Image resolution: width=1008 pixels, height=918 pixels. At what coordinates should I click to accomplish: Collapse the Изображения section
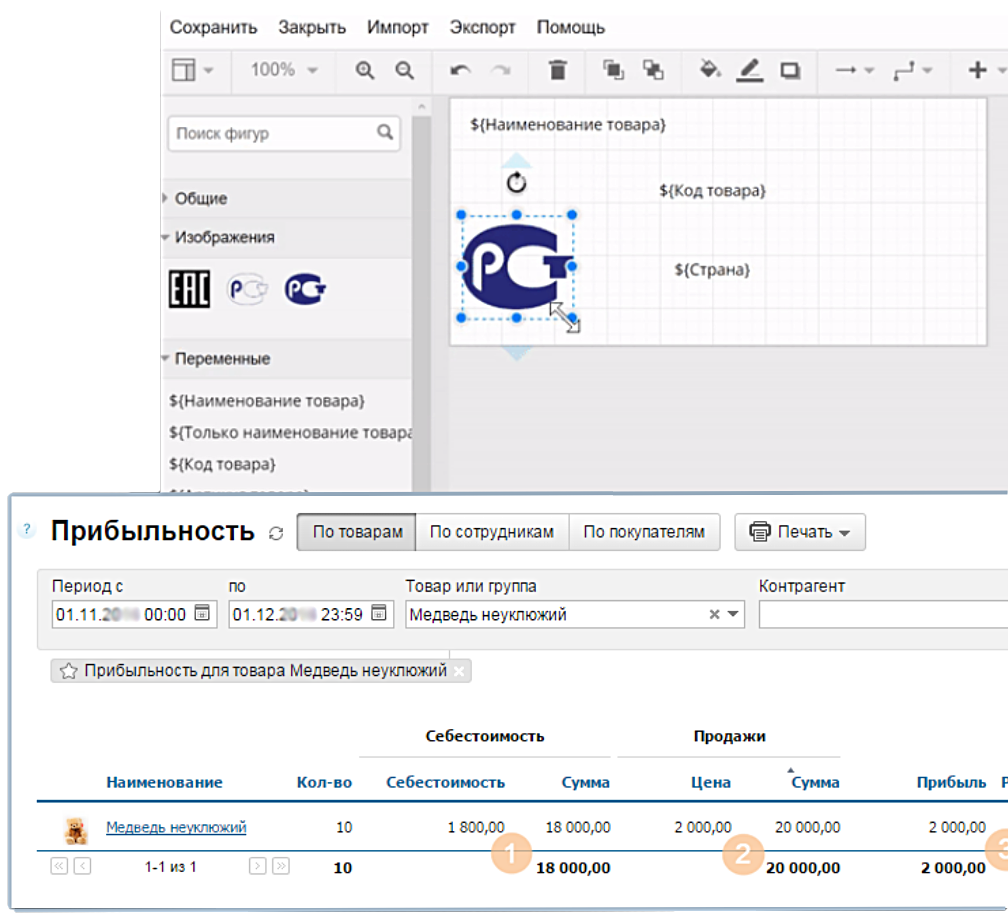224,237
